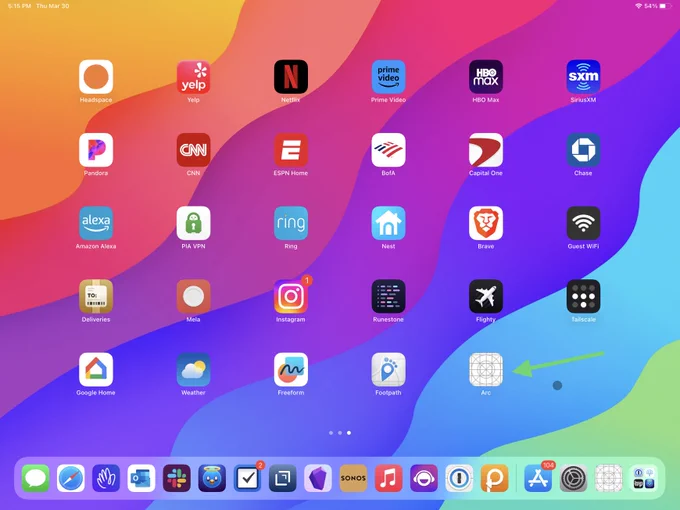This screenshot has width=680, height=510.
Task: Open the App Library folder in dock
Action: coord(644,478)
